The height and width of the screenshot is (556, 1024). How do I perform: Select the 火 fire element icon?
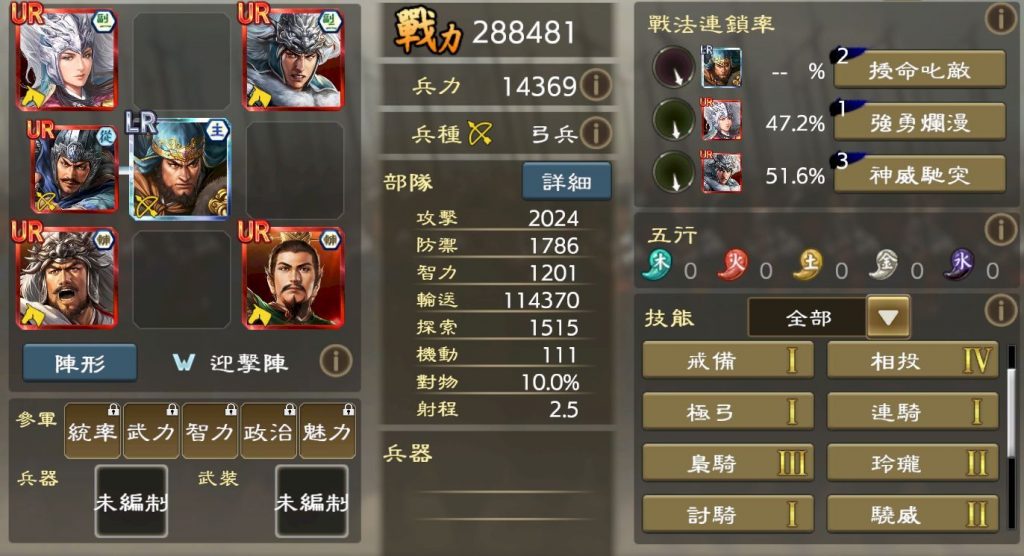[x=733, y=264]
